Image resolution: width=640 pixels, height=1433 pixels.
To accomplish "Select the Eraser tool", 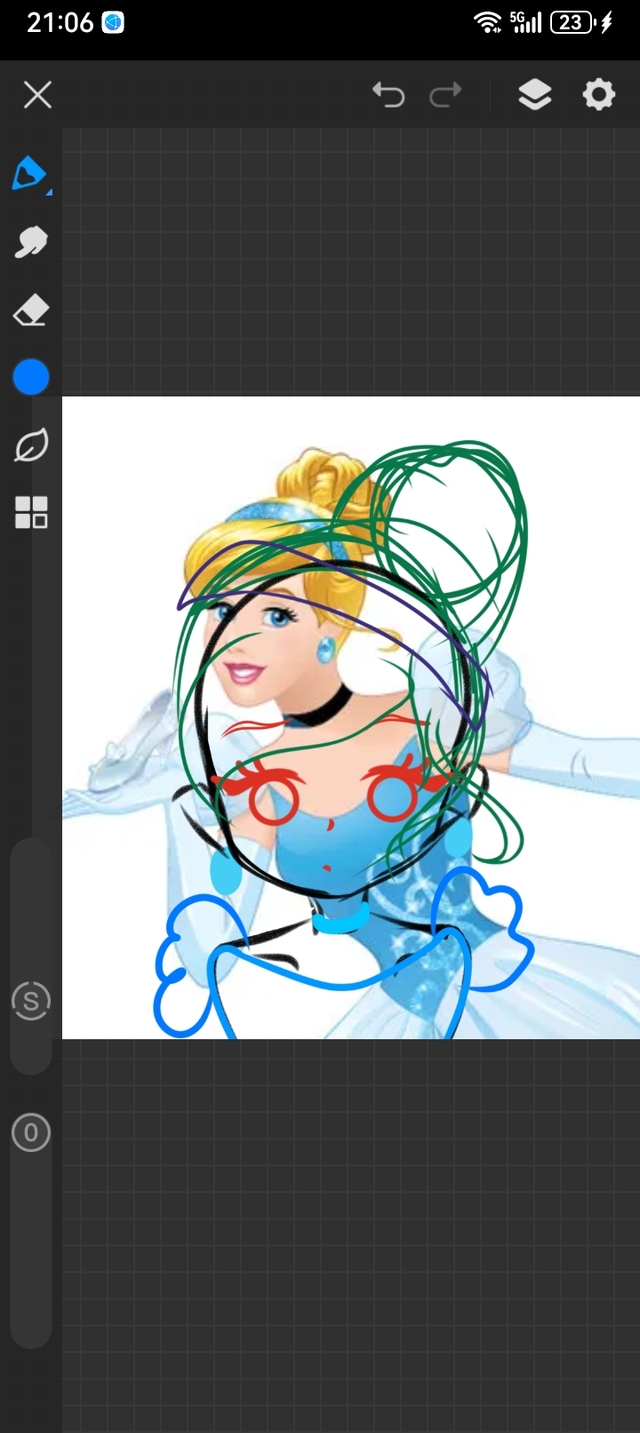I will (31, 310).
